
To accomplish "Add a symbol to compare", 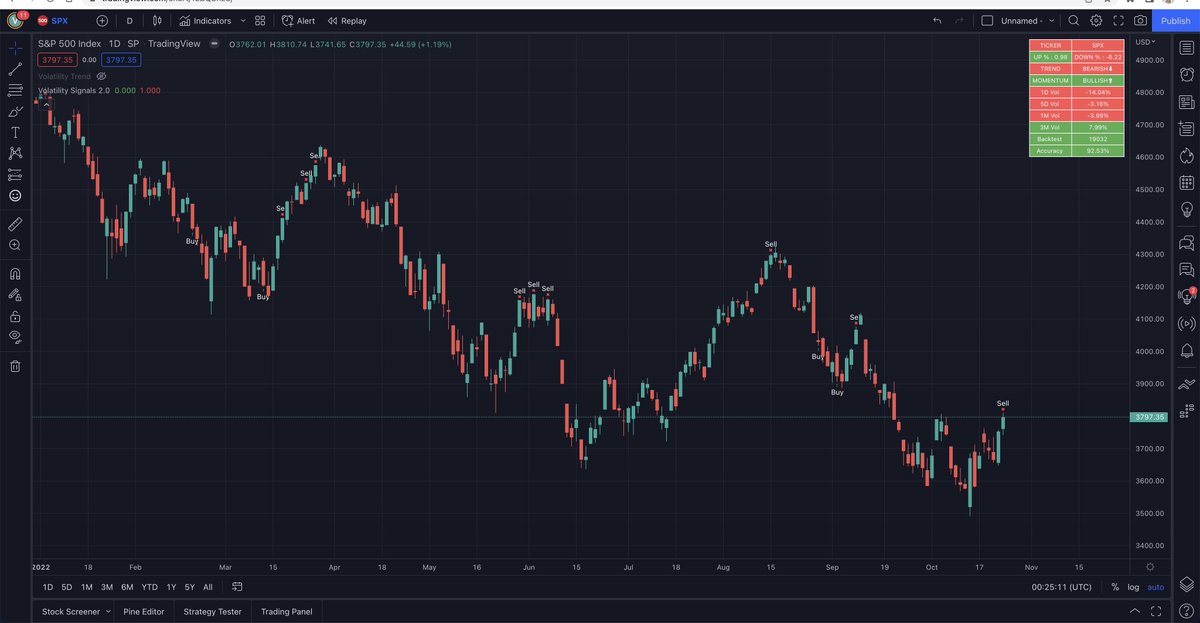I will coord(102,20).
